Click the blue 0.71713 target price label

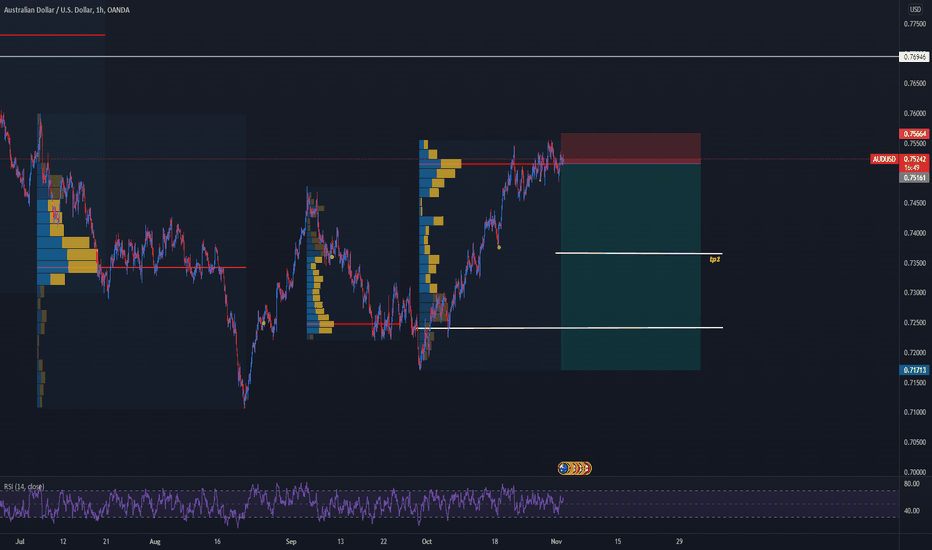(914, 370)
